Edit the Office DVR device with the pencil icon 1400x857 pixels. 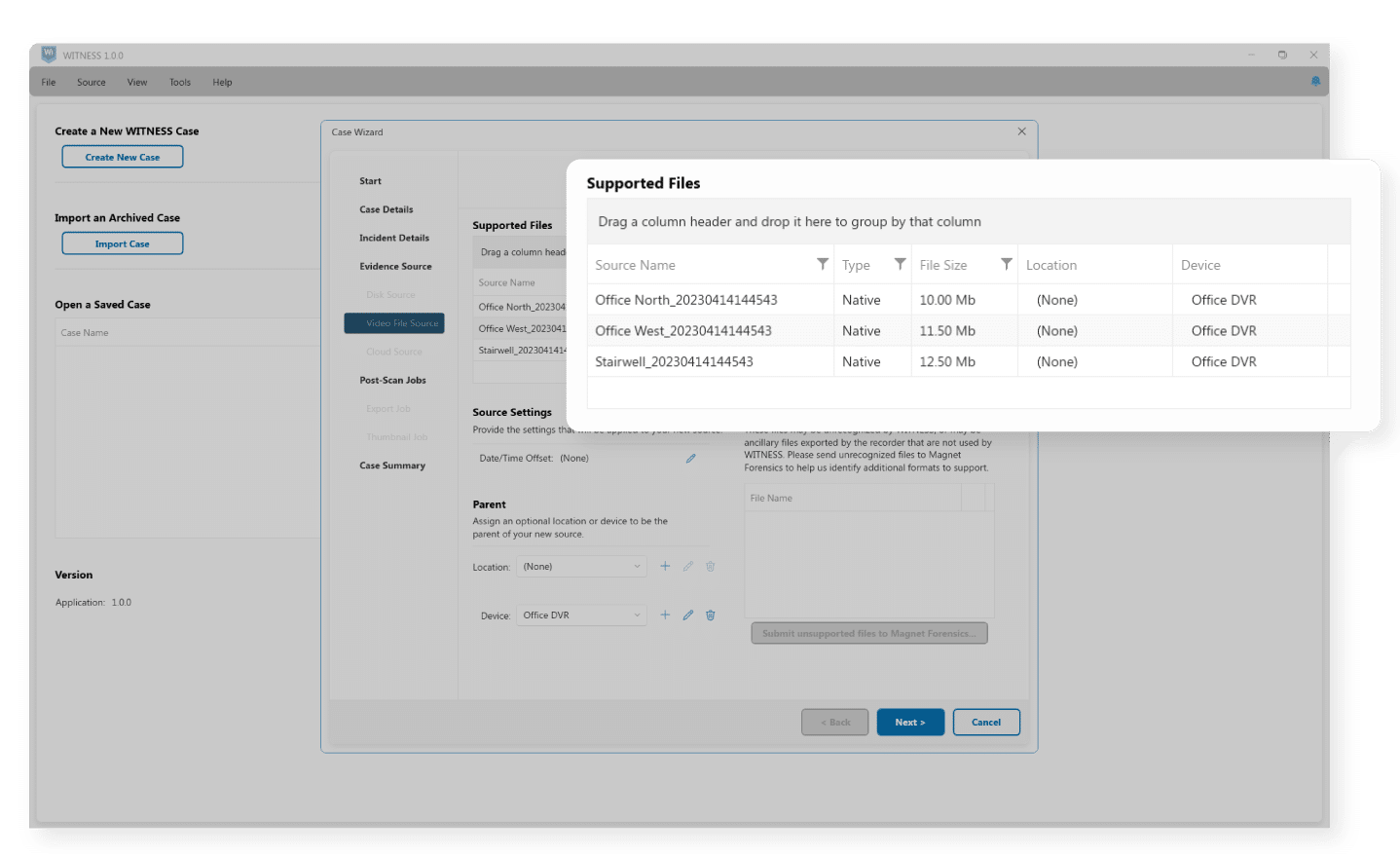[687, 615]
